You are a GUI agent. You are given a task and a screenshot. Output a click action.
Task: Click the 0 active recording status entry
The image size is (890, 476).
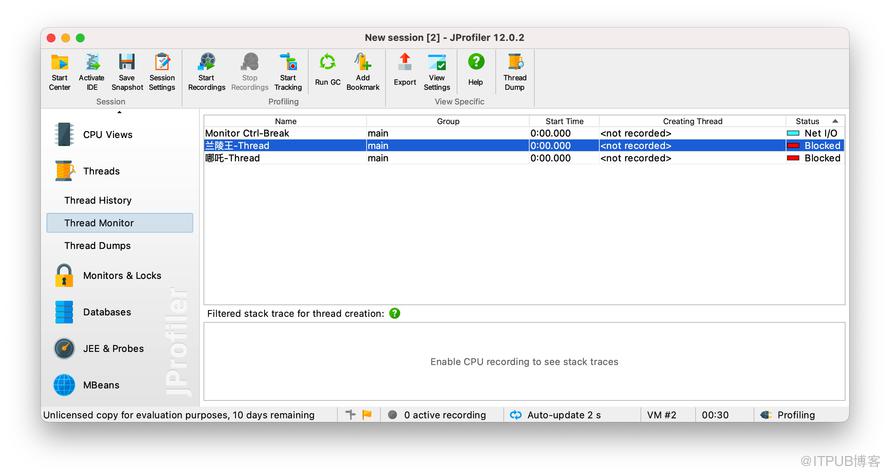tap(437, 415)
